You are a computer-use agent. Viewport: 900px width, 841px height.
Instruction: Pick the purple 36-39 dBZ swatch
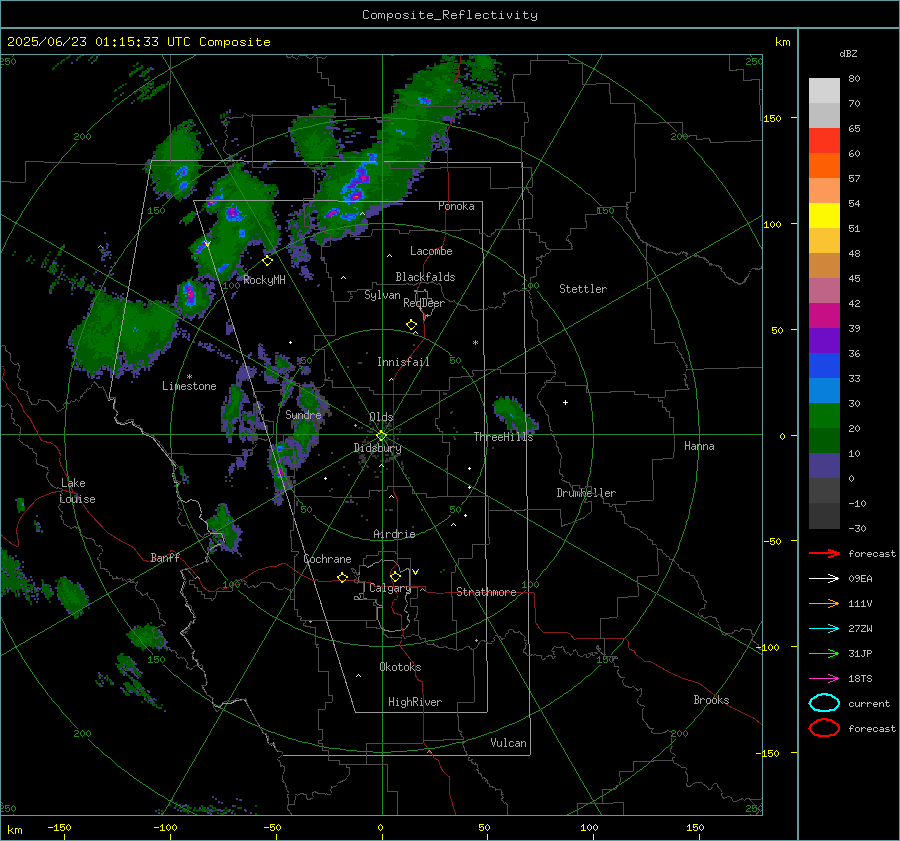point(824,341)
